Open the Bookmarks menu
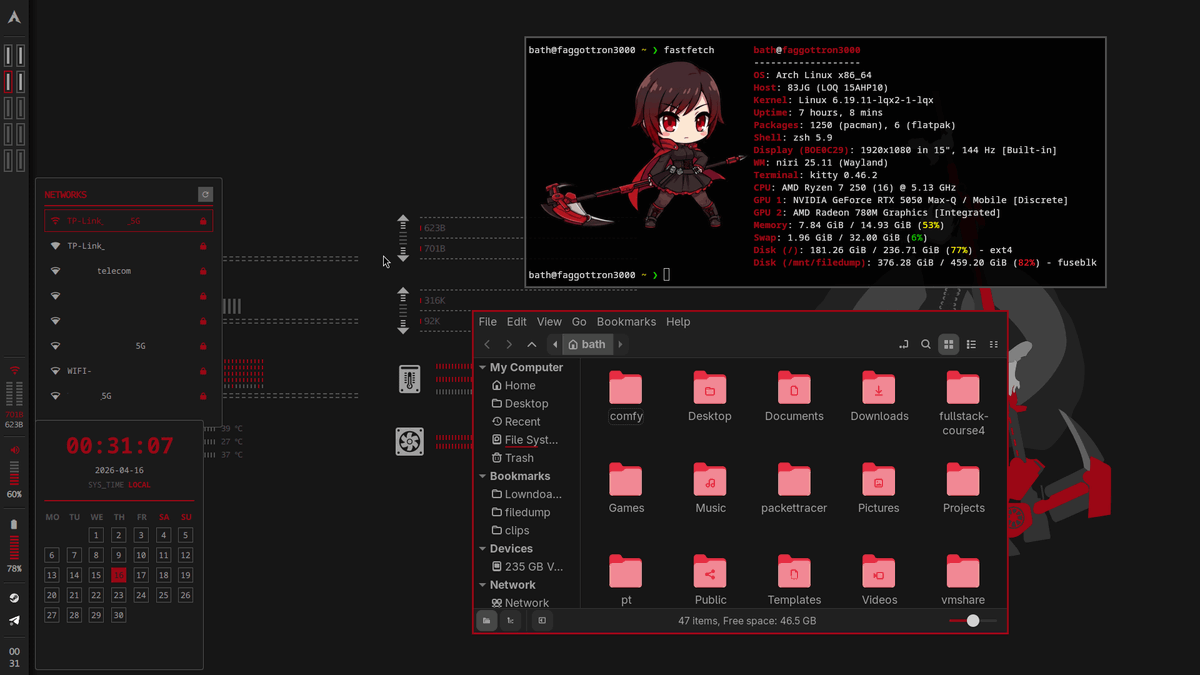Viewport: 1200px width, 675px height. tap(626, 321)
